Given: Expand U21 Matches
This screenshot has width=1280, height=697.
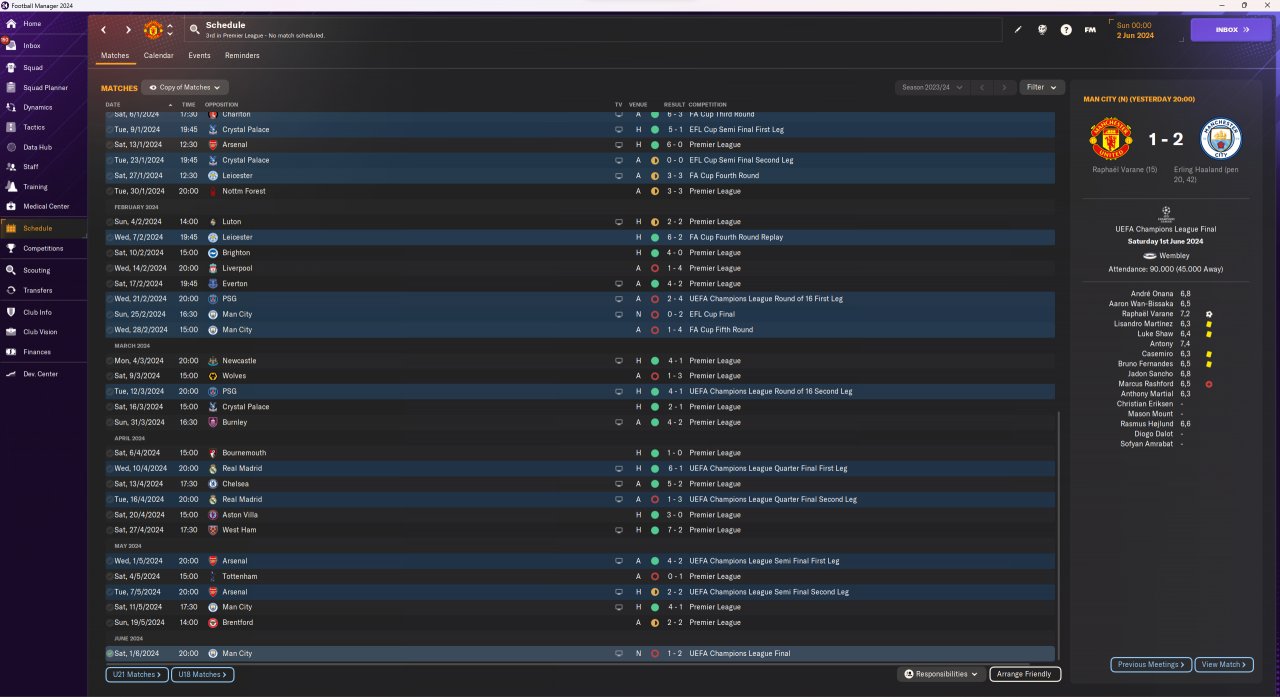Looking at the screenshot, I should (x=137, y=675).
